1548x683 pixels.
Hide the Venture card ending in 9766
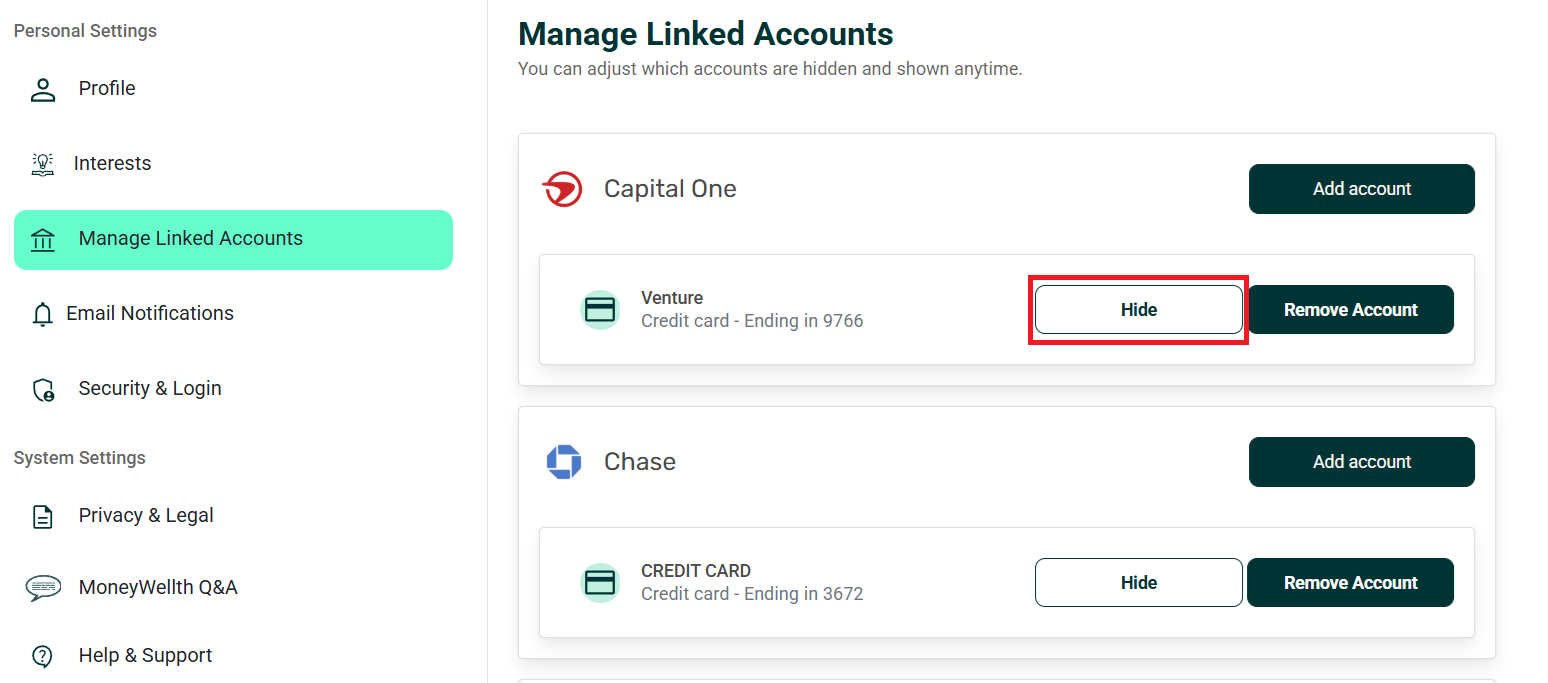click(1138, 310)
